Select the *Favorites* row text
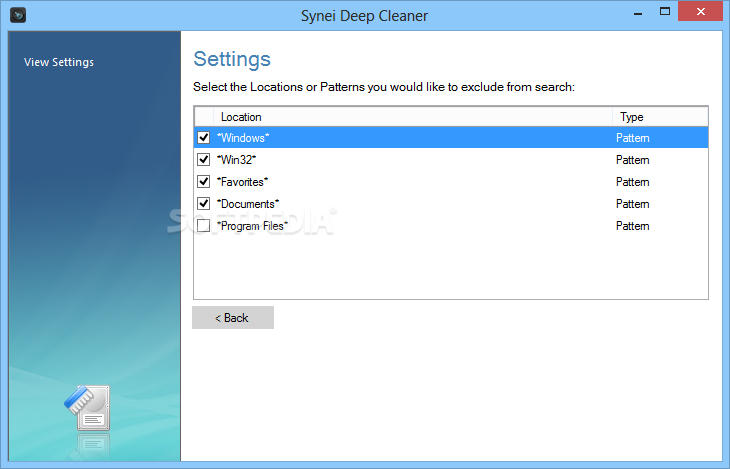Image resolution: width=730 pixels, height=469 pixels. (x=243, y=182)
